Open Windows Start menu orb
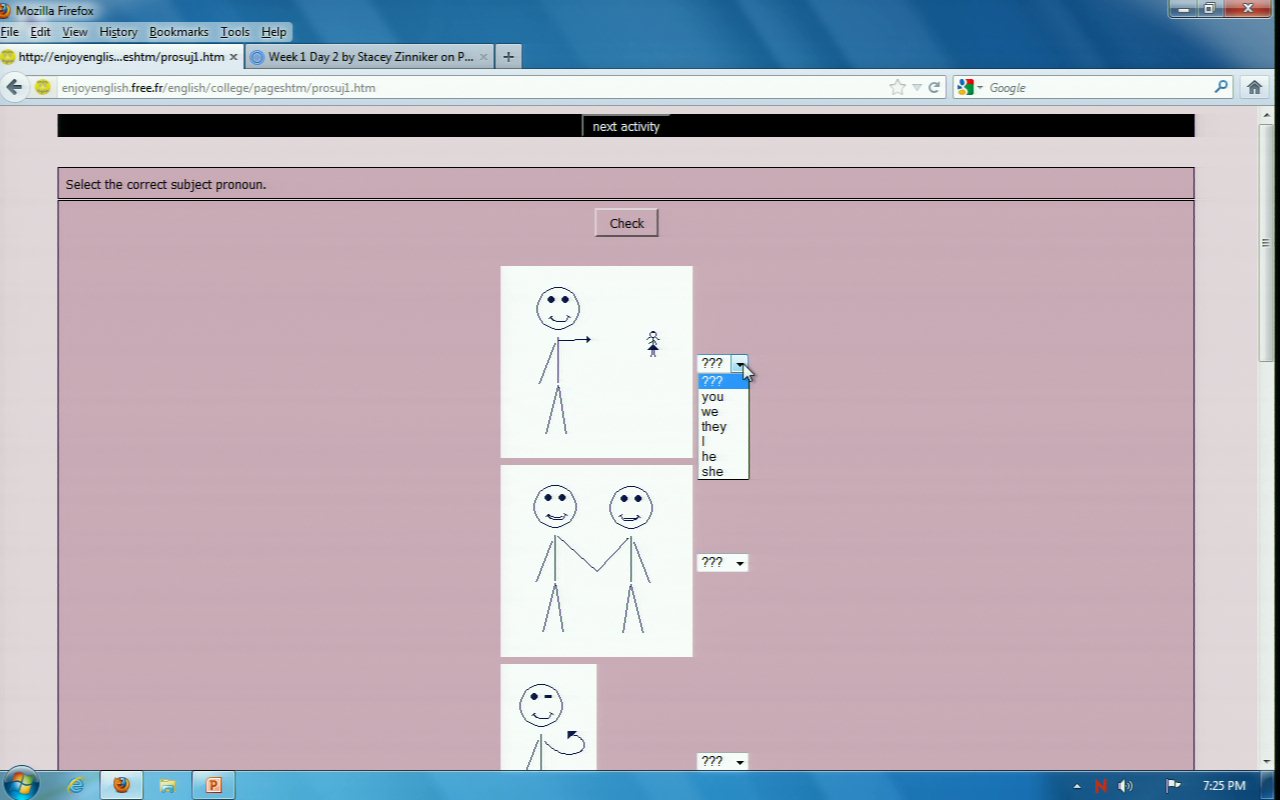The image size is (1280, 800). pos(21,784)
